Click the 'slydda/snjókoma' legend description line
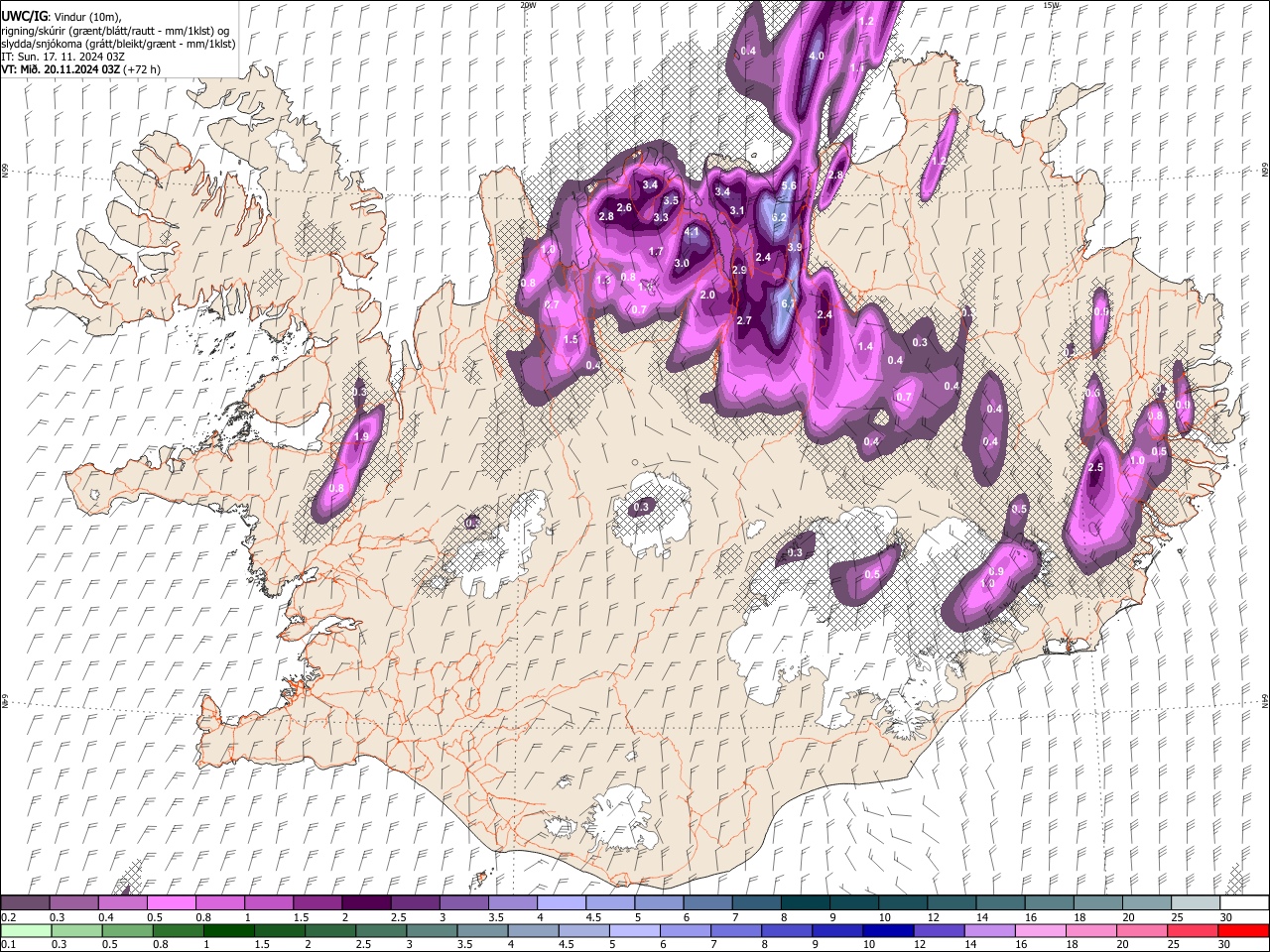Image resolution: width=1270 pixels, height=952 pixels. (x=118, y=44)
